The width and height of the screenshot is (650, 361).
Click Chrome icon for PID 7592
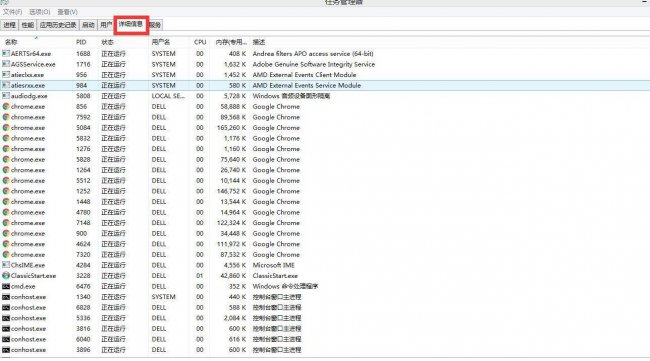point(6,117)
